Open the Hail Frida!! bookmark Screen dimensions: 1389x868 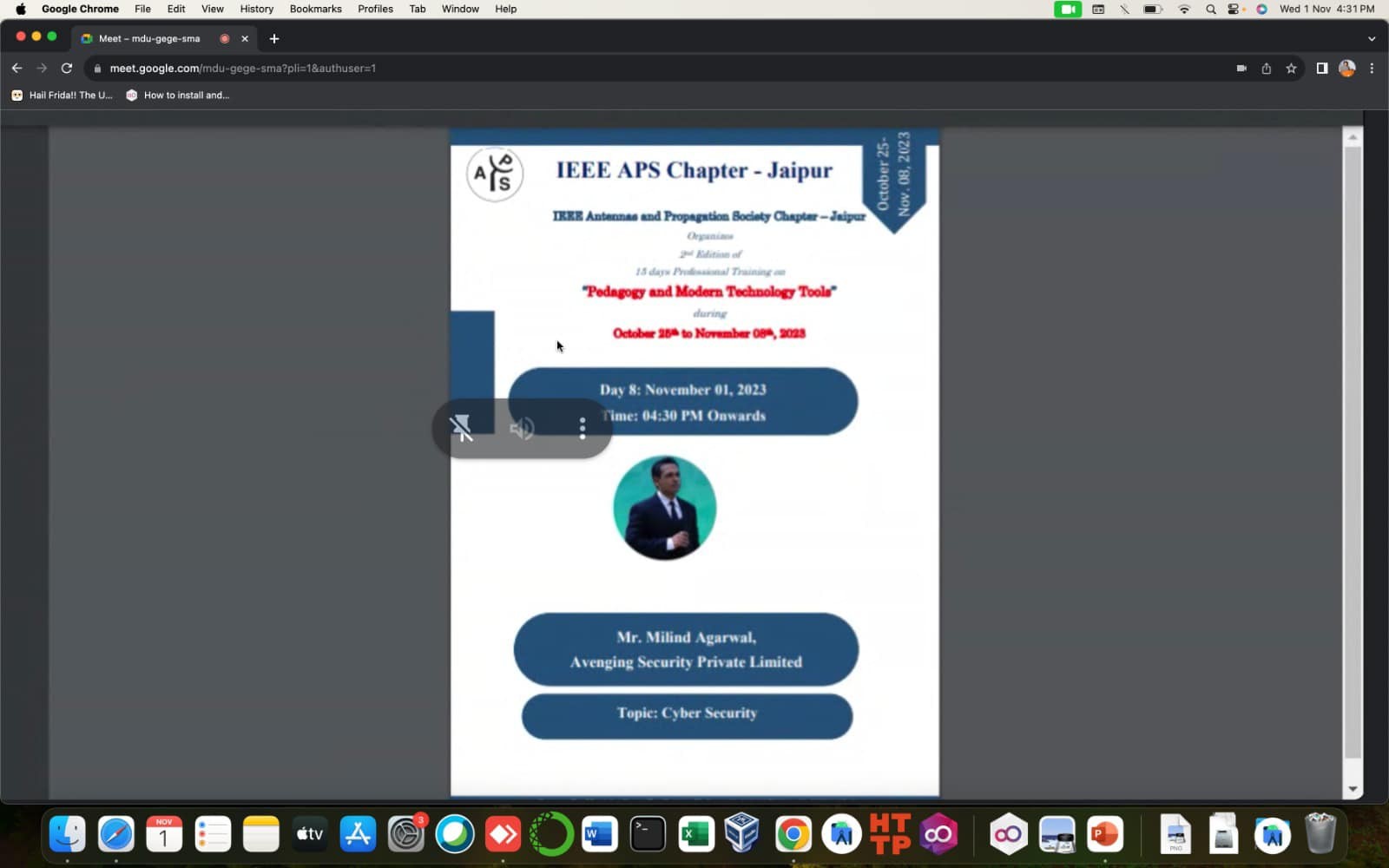(63, 95)
